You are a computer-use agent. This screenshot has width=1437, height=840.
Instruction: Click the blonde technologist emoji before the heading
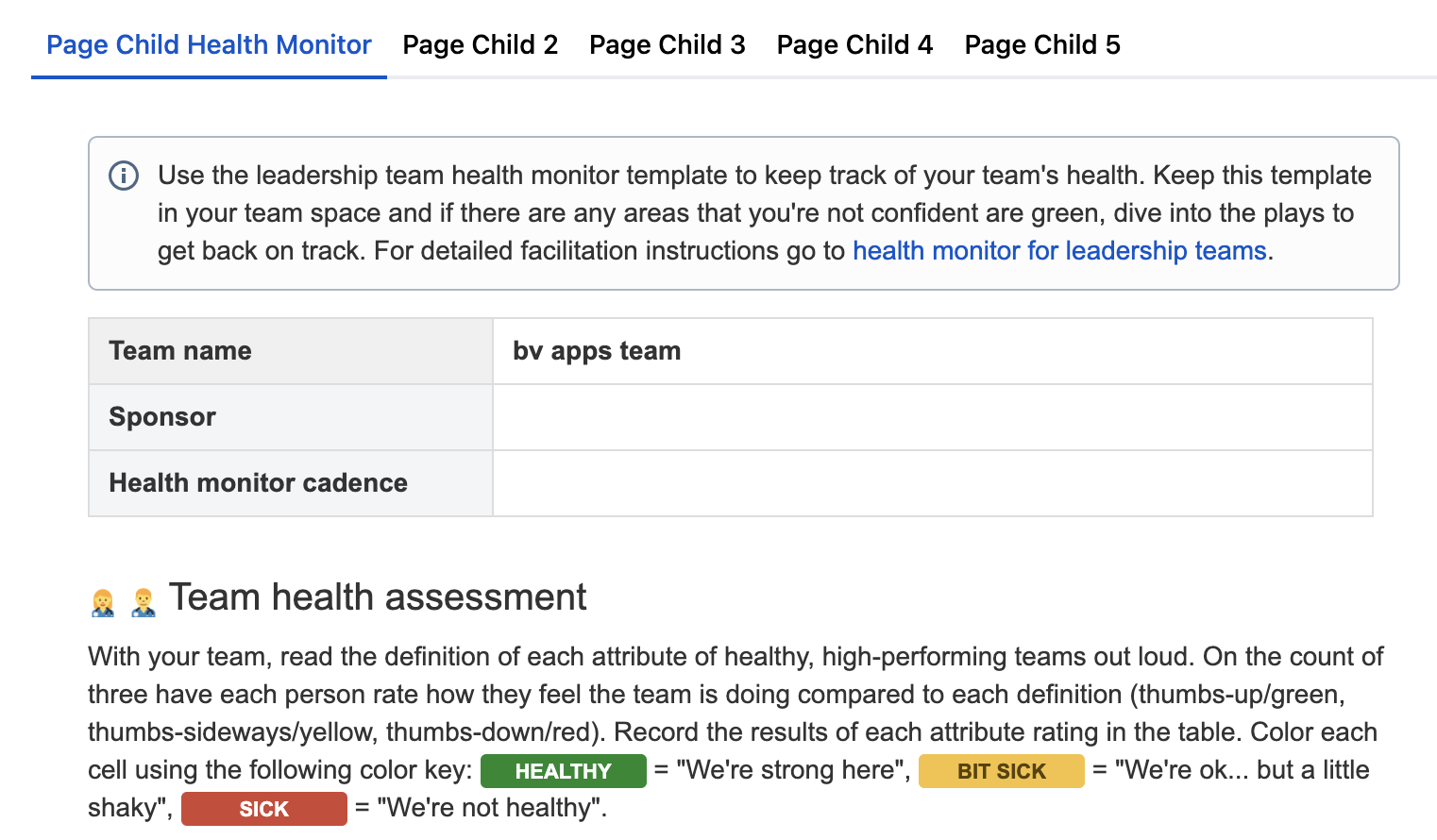[x=103, y=602]
